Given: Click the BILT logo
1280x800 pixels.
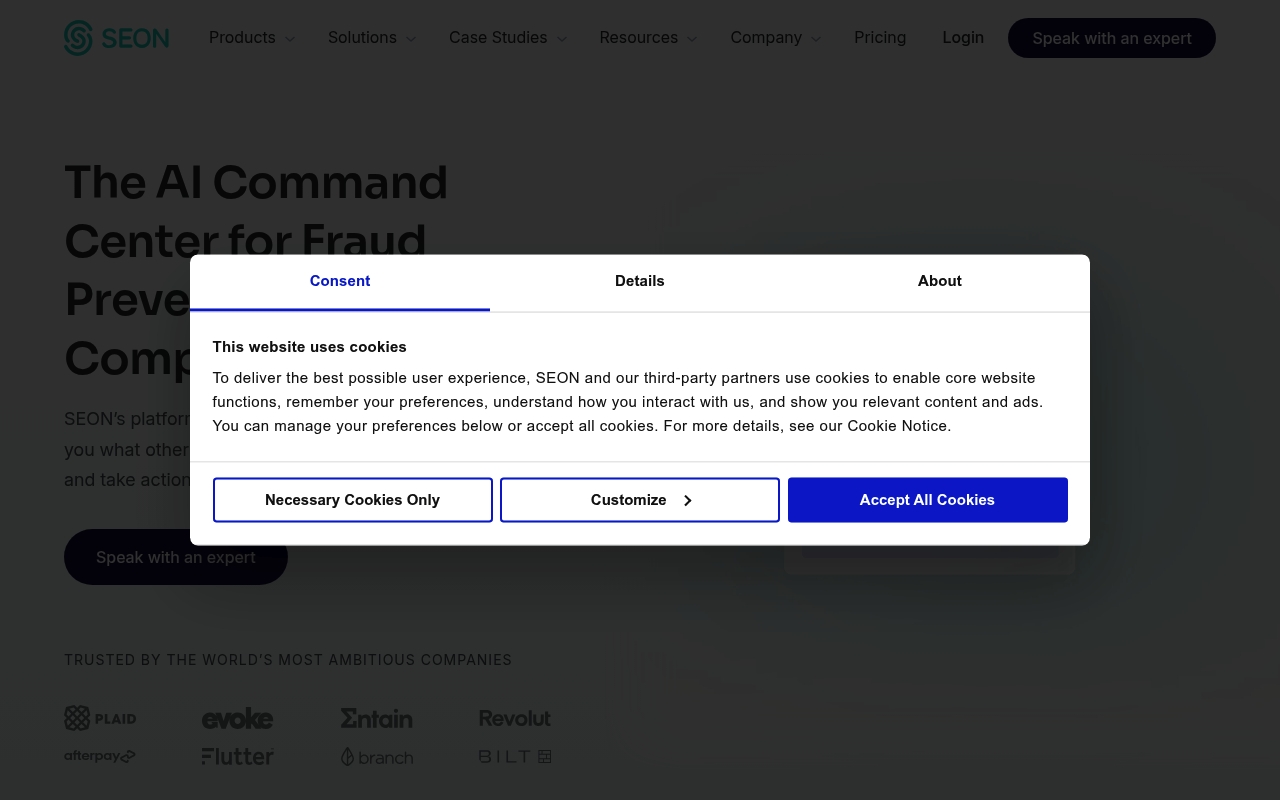Looking at the screenshot, I should [x=515, y=756].
